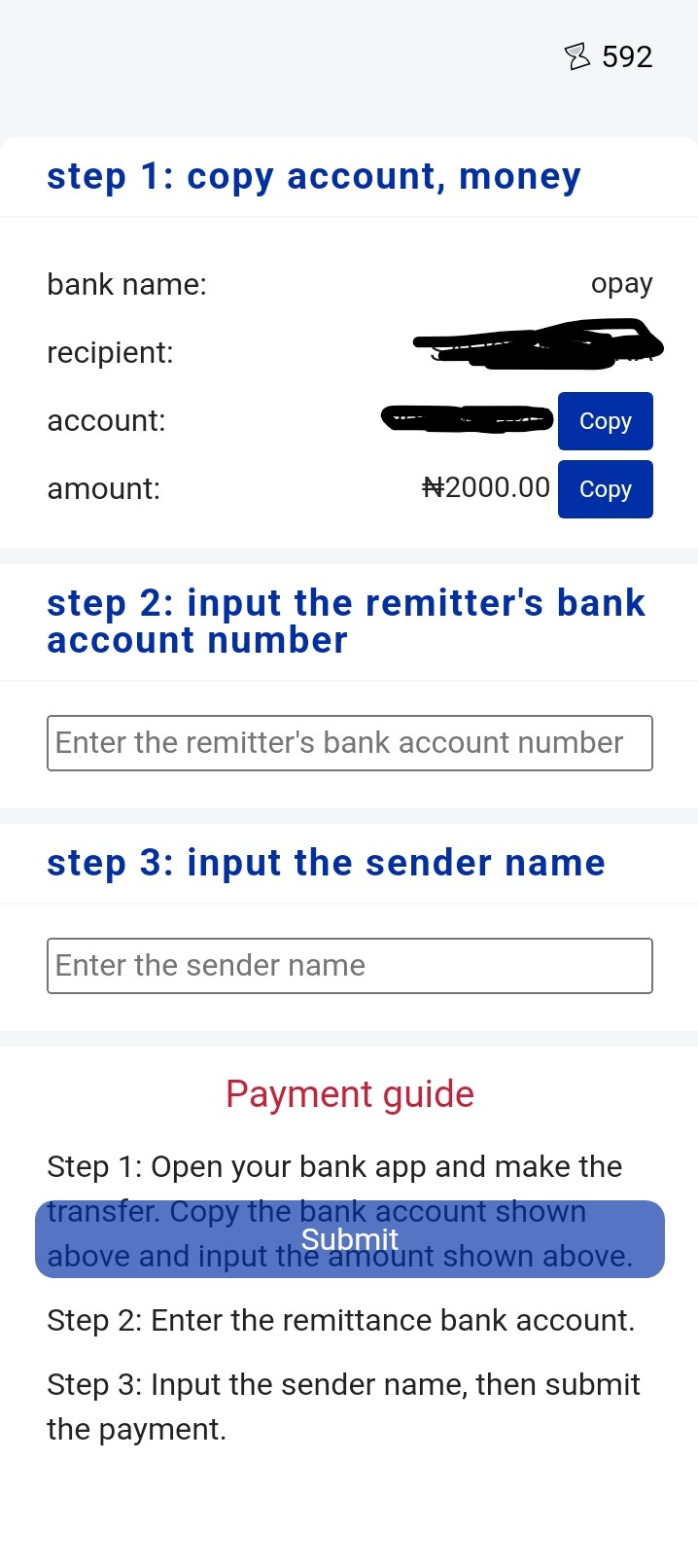Tap the ₦2000.00 amount value
The width and height of the screenshot is (698, 1568).
486,487
